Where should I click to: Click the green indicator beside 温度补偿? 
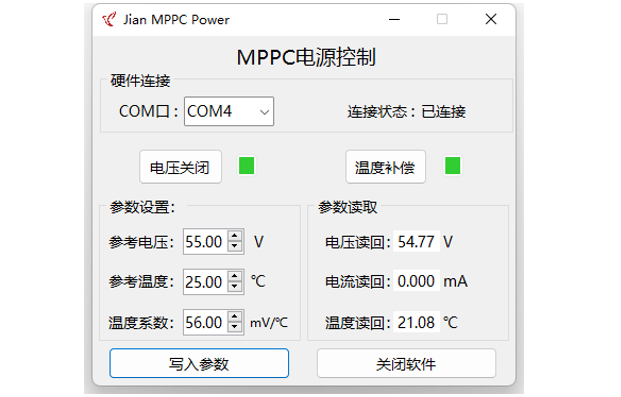(x=453, y=166)
